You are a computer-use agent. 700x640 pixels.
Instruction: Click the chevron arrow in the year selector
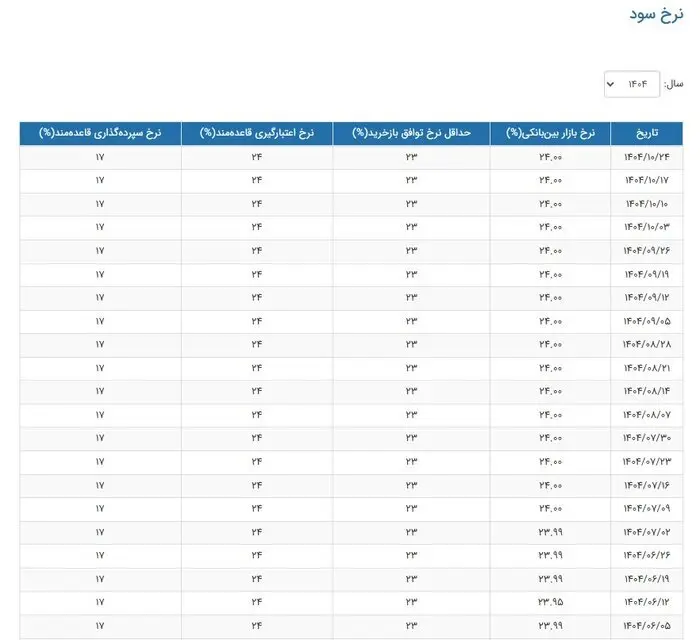[x=611, y=85]
